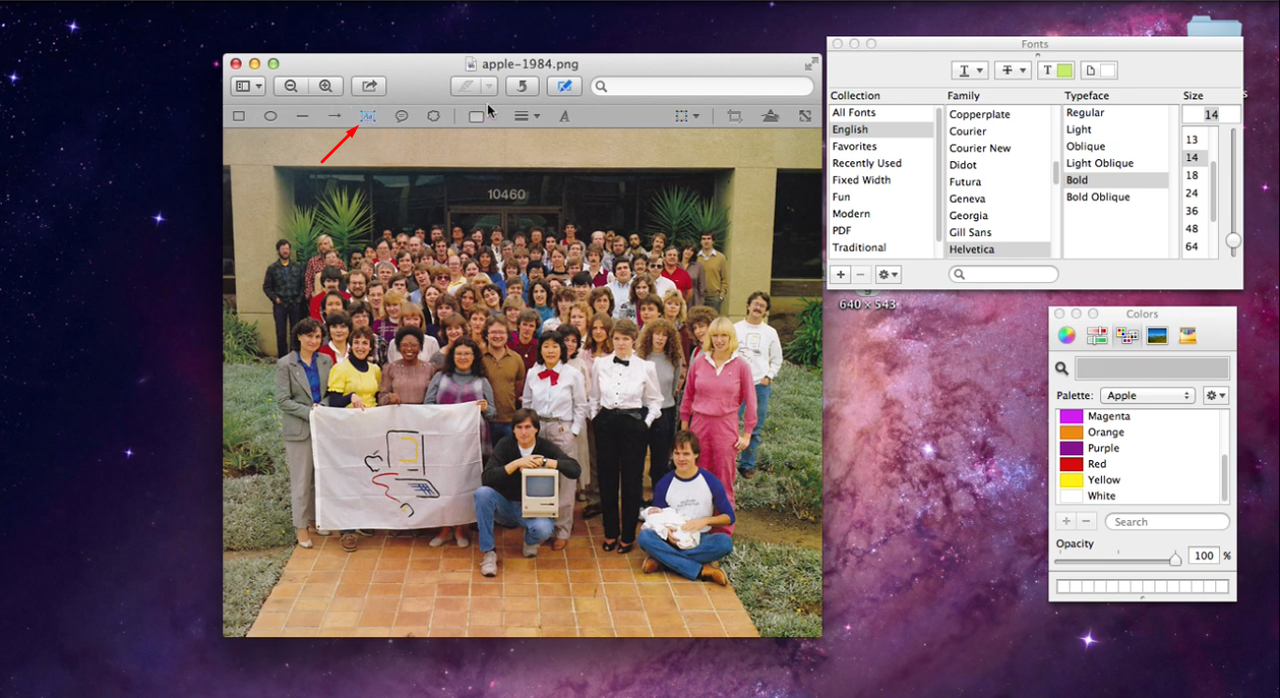Choose the Red color row in palette

pos(1139,464)
